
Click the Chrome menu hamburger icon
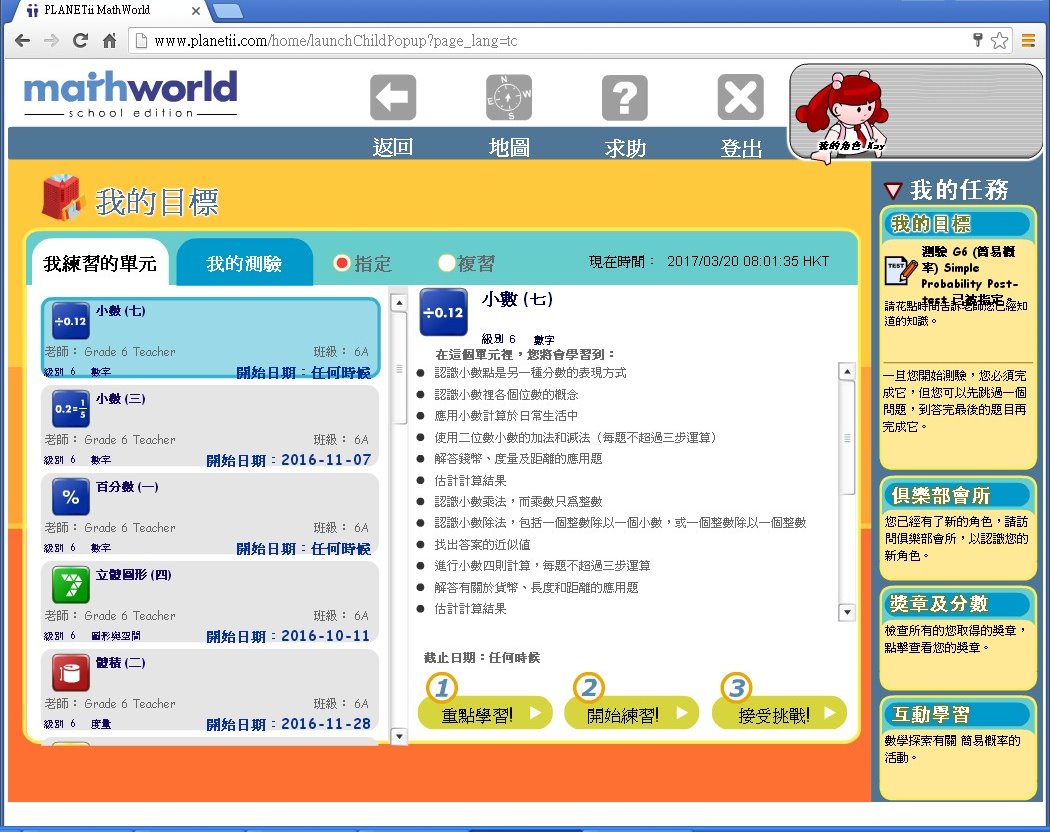[x=1028, y=41]
